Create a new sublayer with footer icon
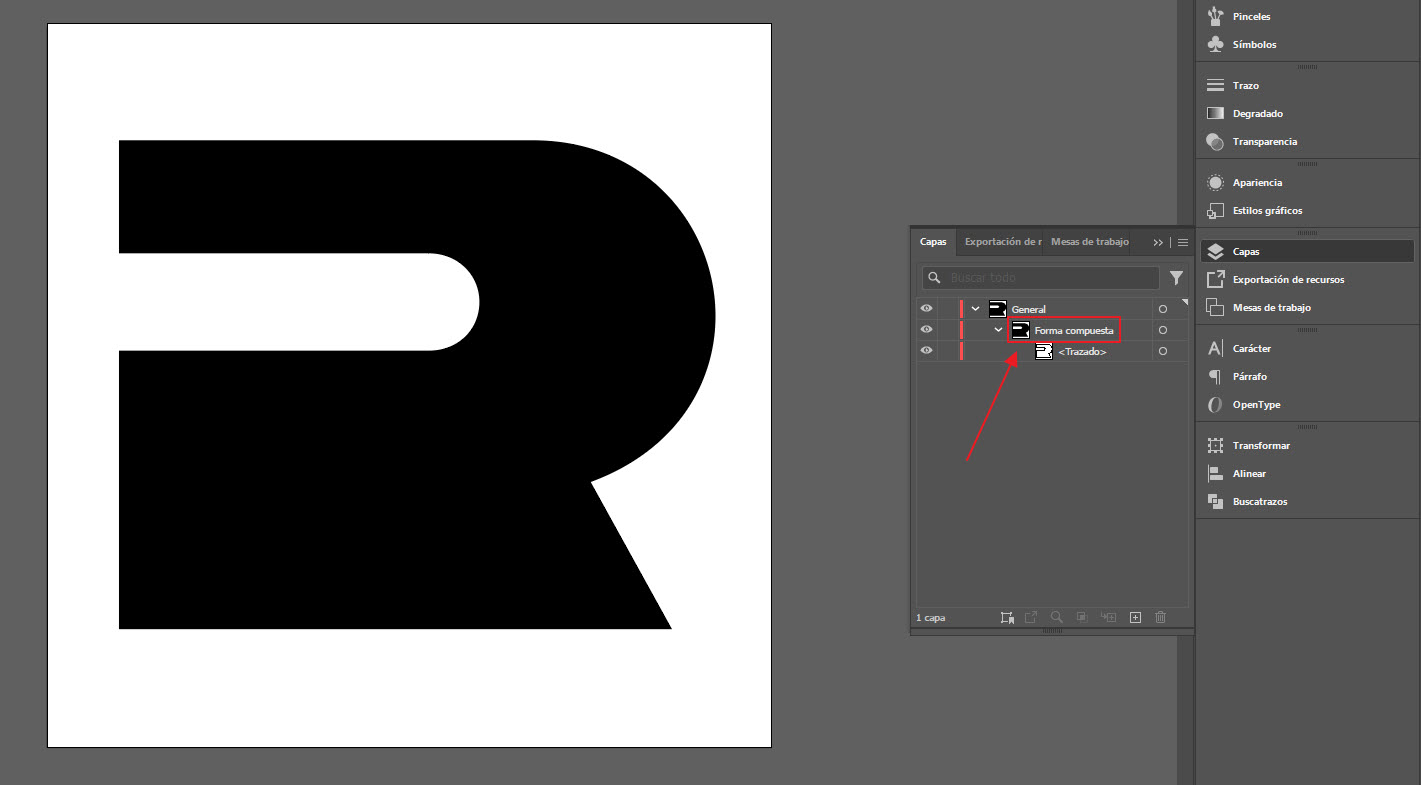 click(1108, 618)
